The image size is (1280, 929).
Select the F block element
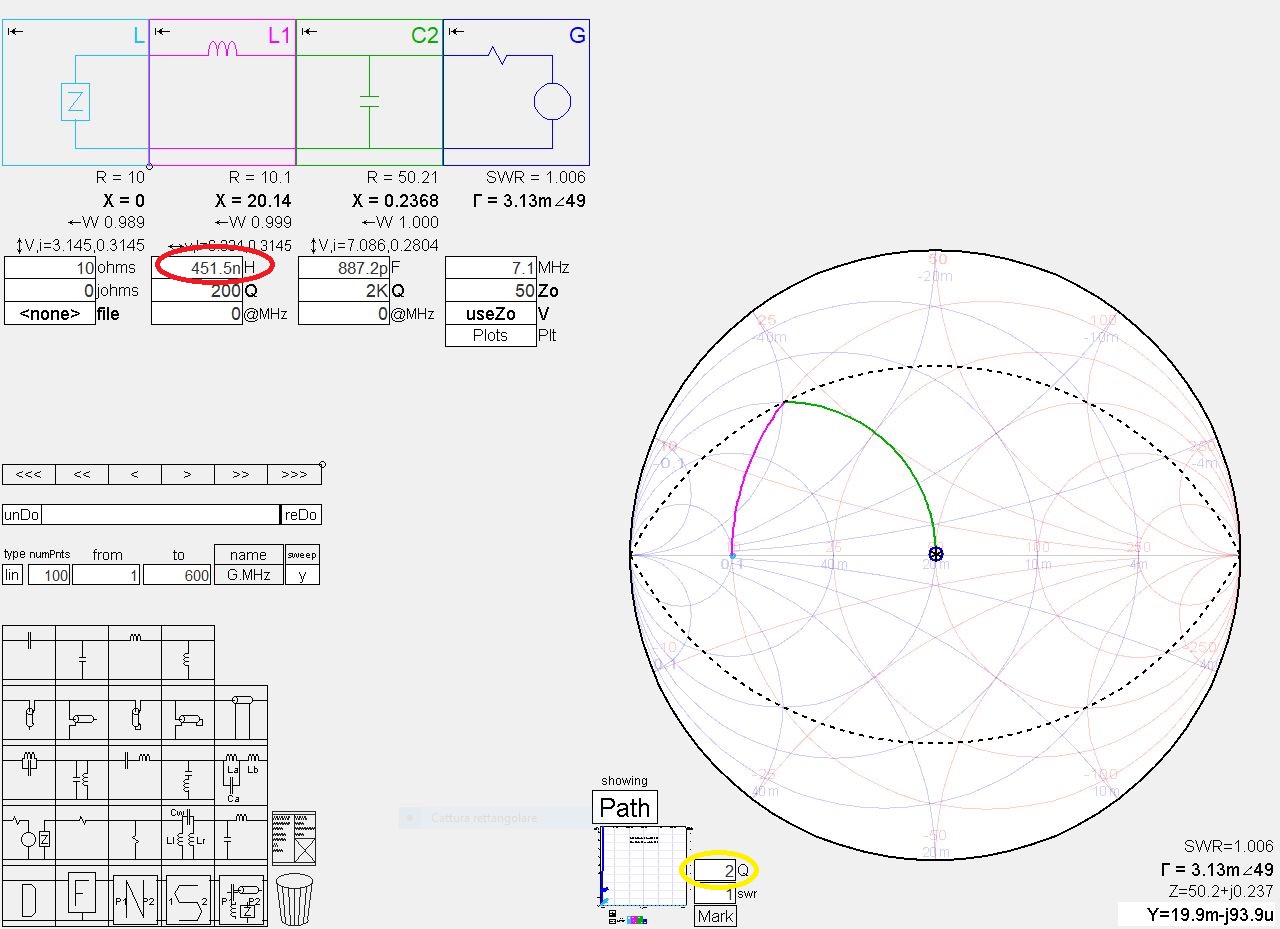tap(82, 897)
